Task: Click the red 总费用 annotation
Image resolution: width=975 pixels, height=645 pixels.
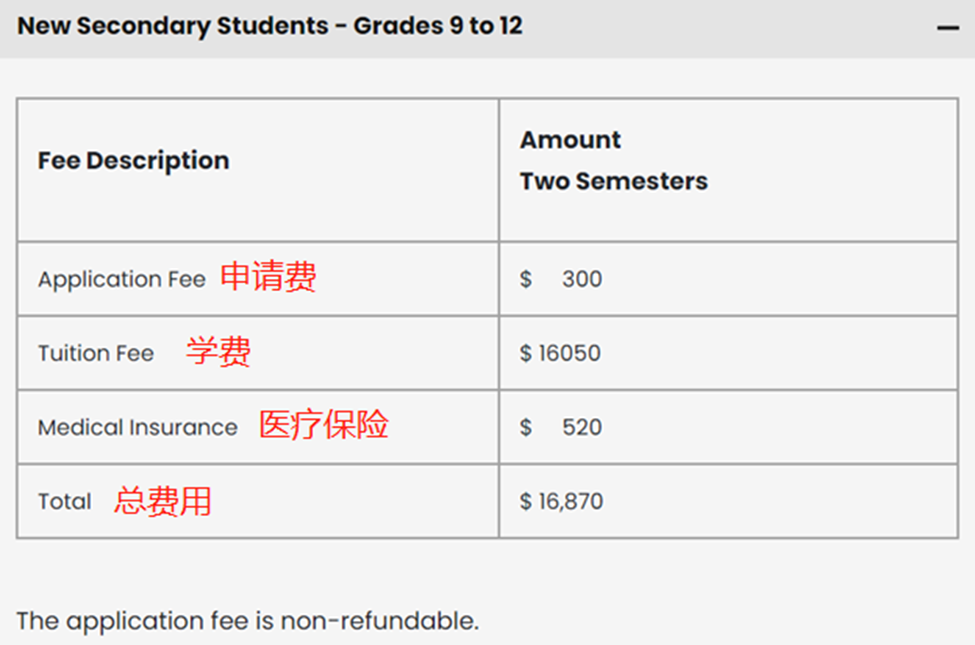Action: 162,500
